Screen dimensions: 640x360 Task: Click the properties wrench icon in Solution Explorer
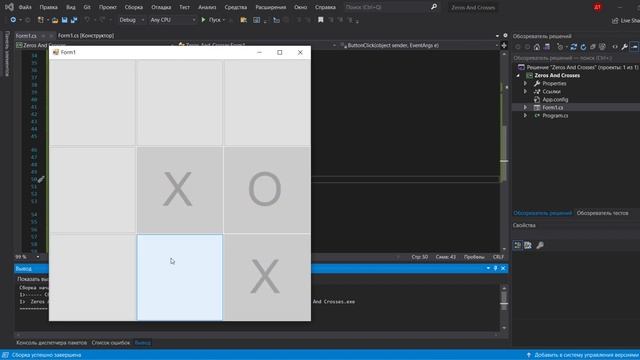click(624, 47)
